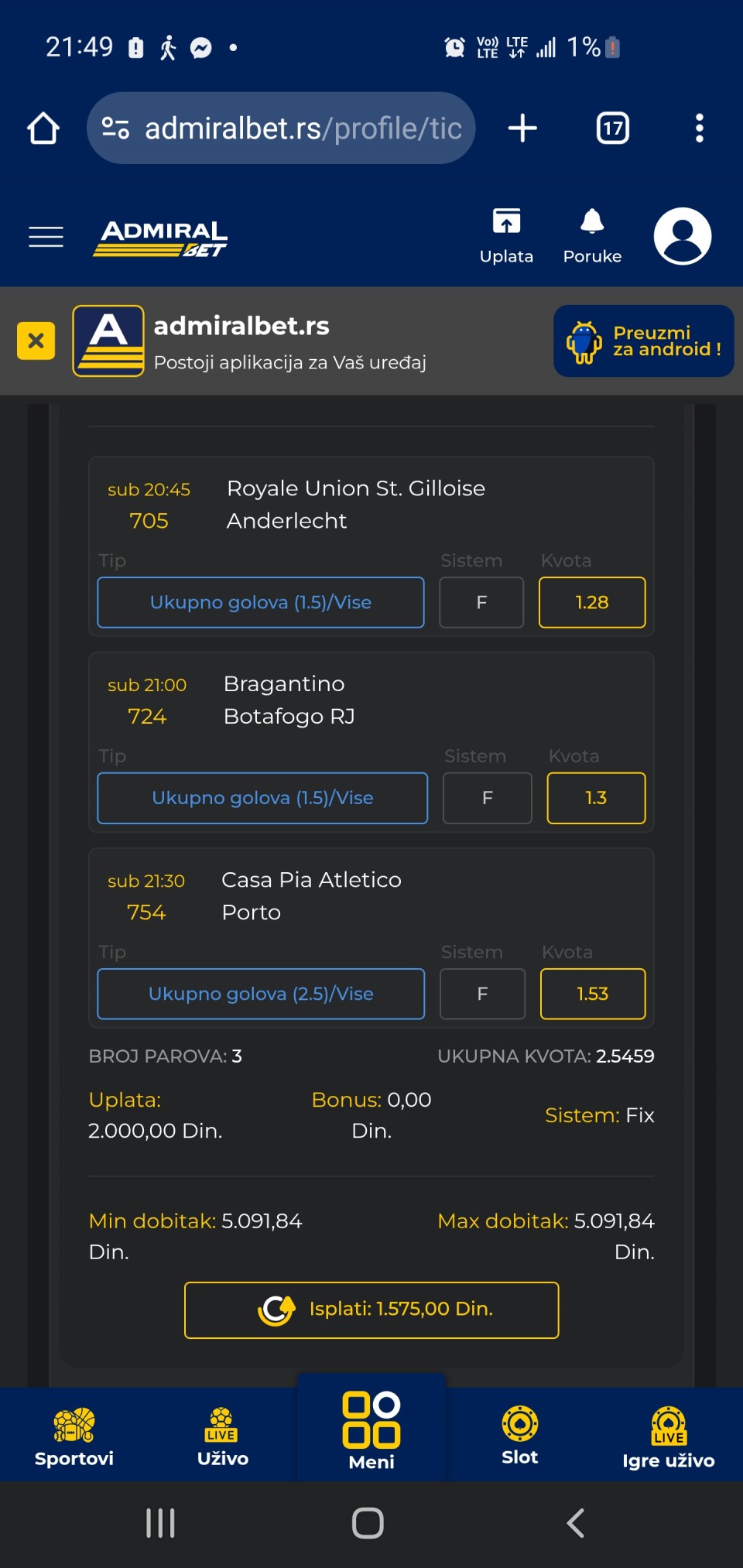743x1568 pixels.
Task: Switch to the Uživo live tab
Action: click(223, 1436)
